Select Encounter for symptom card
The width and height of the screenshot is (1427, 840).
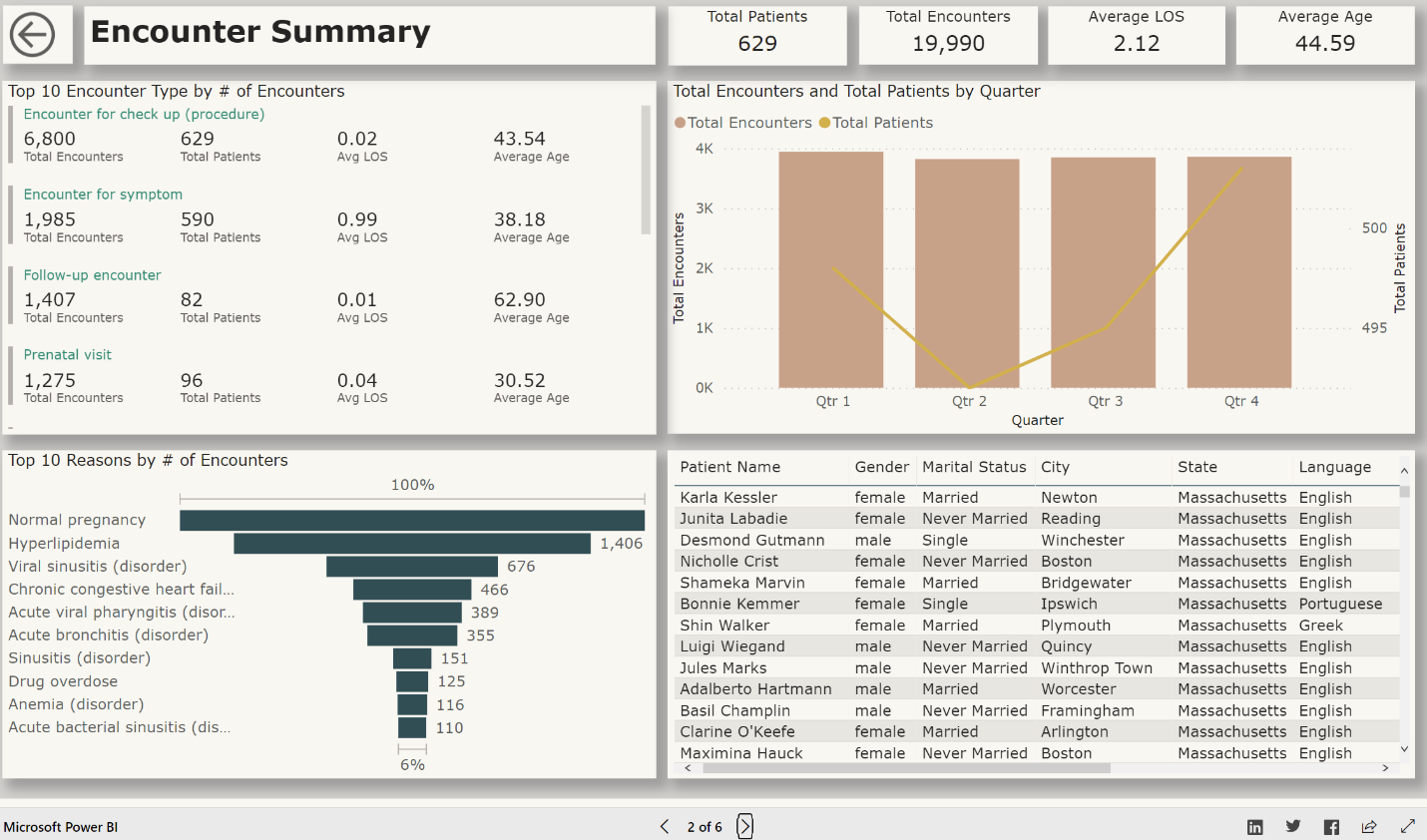324,215
